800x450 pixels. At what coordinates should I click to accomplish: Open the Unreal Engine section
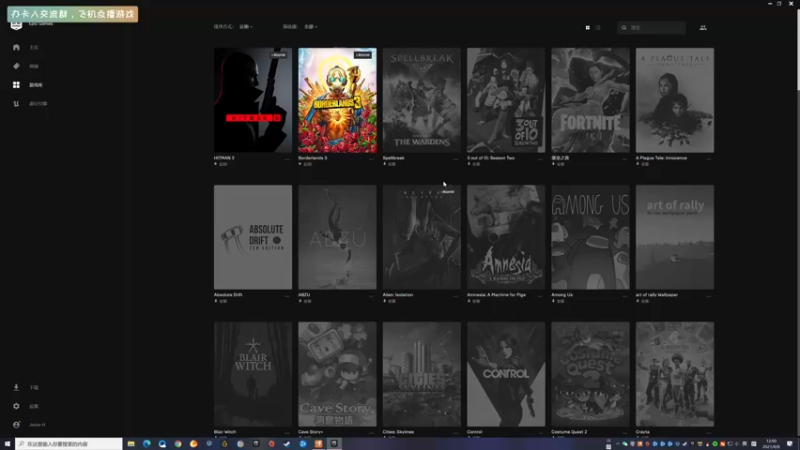[30, 104]
